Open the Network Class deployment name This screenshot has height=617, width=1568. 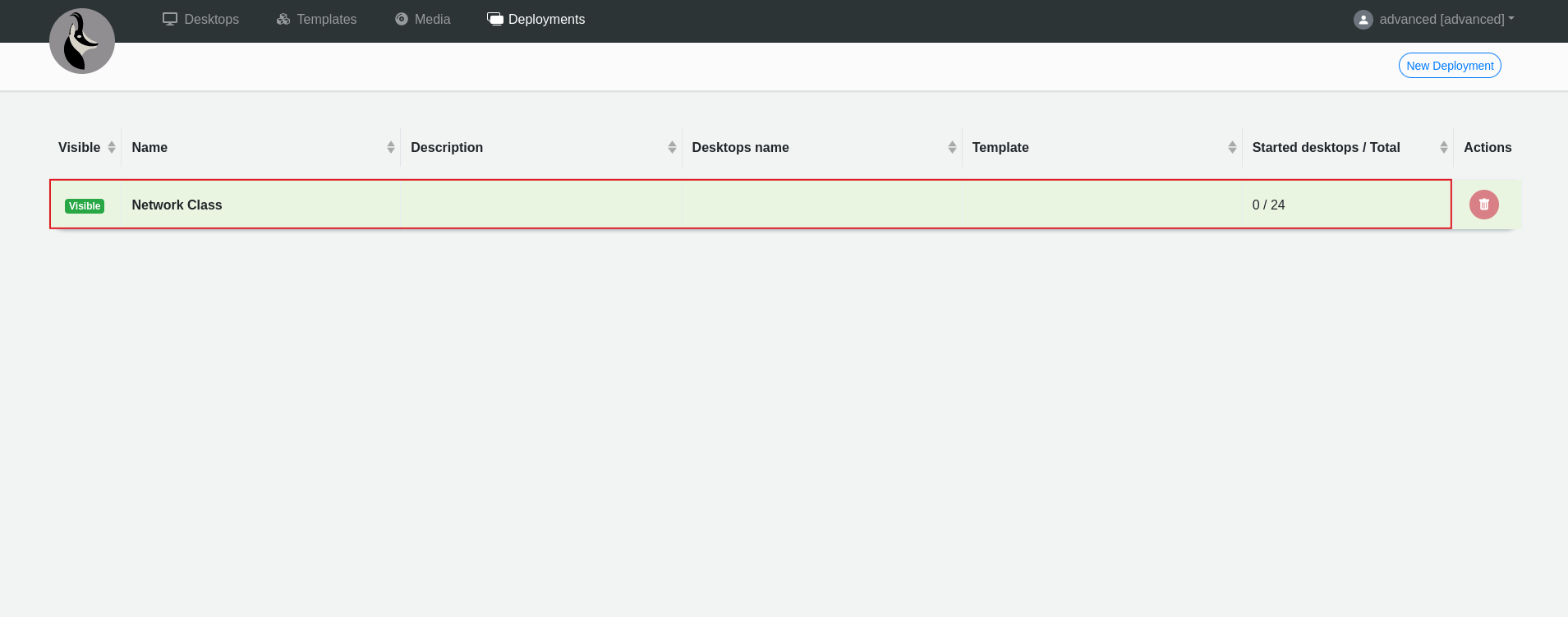click(x=177, y=205)
